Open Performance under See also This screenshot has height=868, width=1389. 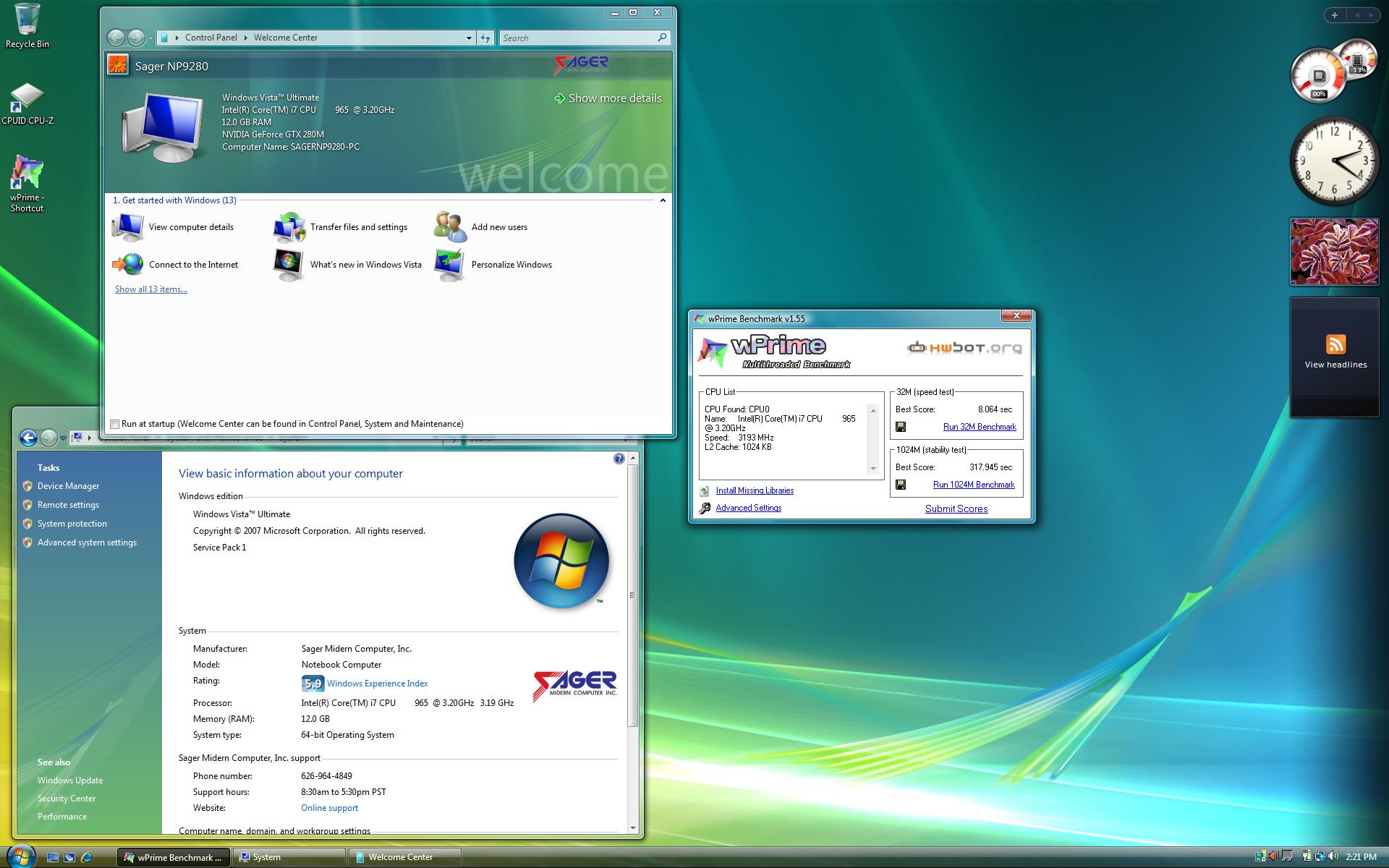tap(62, 817)
